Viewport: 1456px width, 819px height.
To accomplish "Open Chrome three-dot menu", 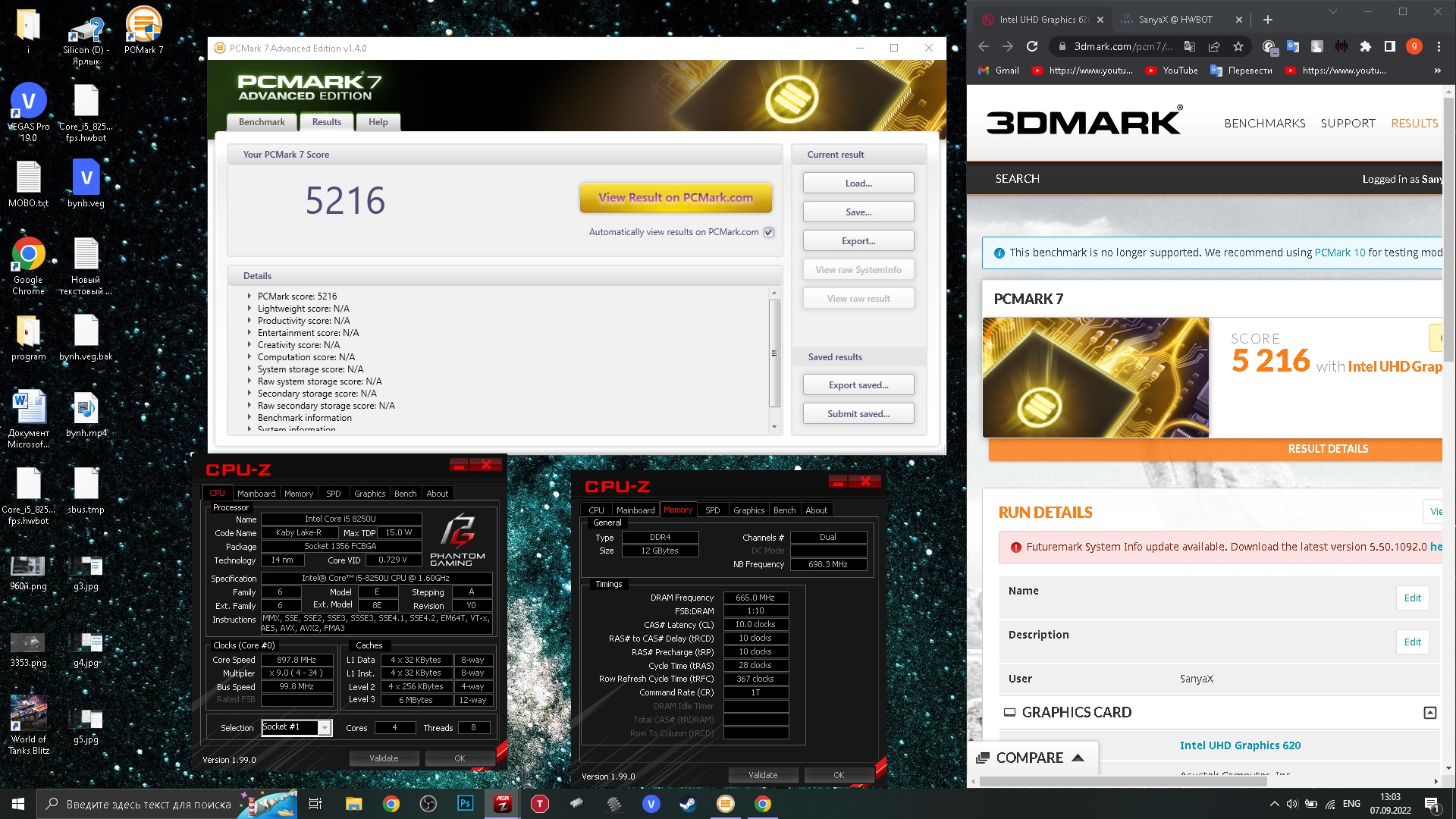I will (1439, 46).
